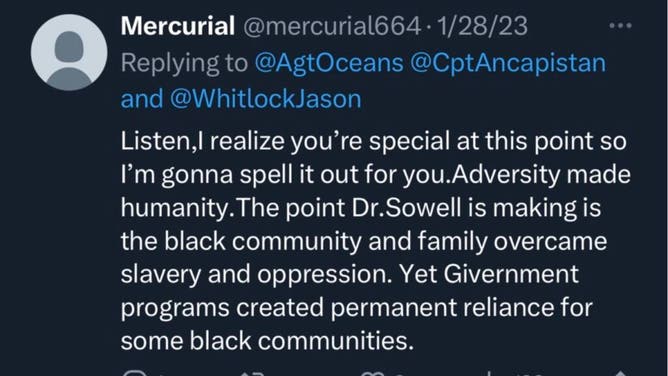Like the tweet with the heart icon
Viewport: 668px width, 376px height.
372,373
